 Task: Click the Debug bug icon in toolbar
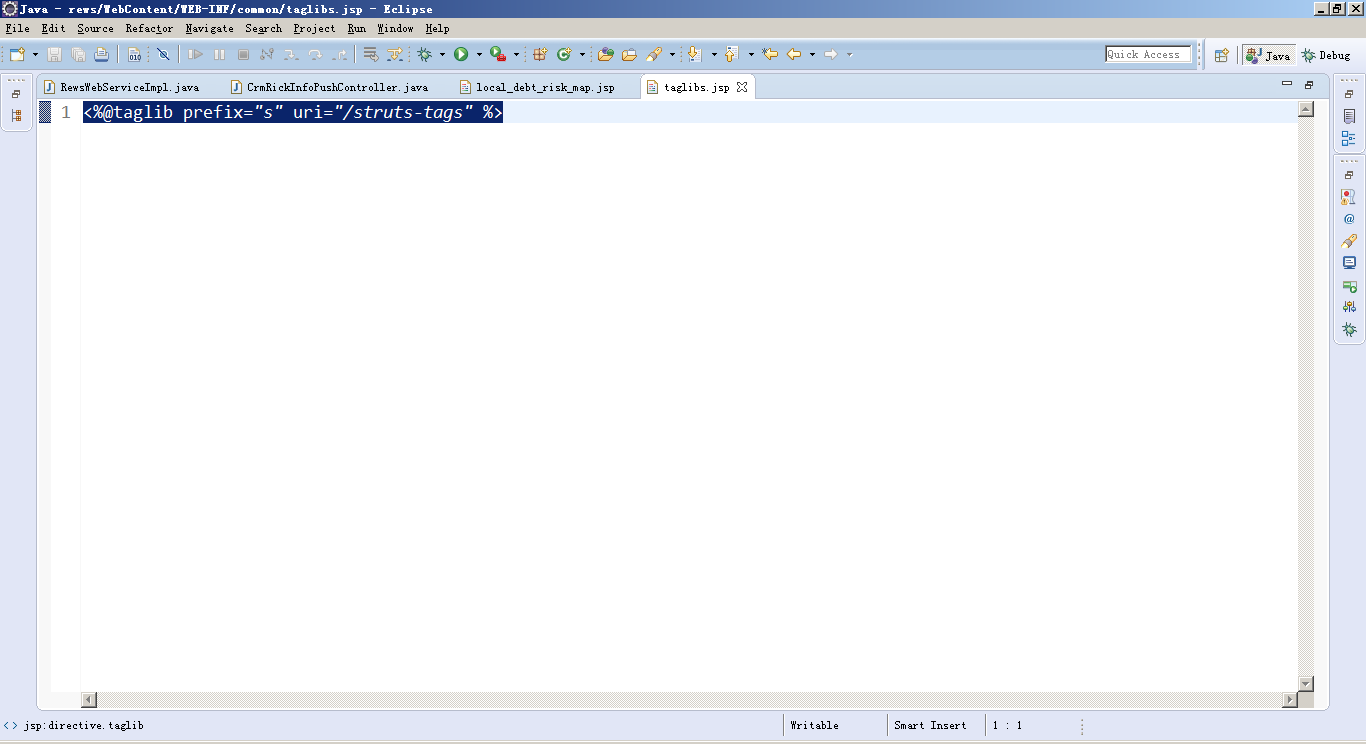pos(424,54)
